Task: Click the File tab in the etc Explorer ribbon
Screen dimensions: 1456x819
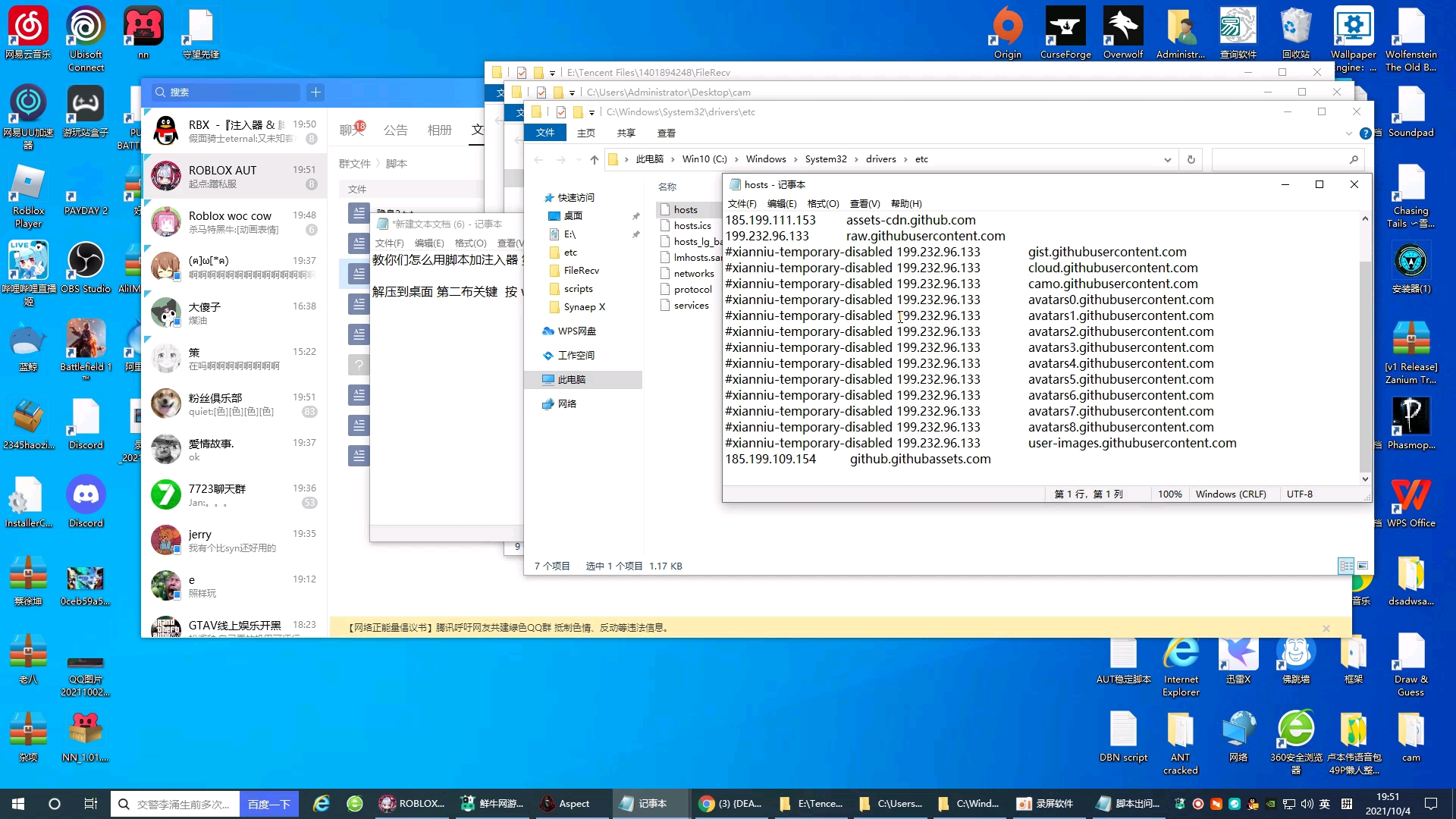Action: point(545,133)
